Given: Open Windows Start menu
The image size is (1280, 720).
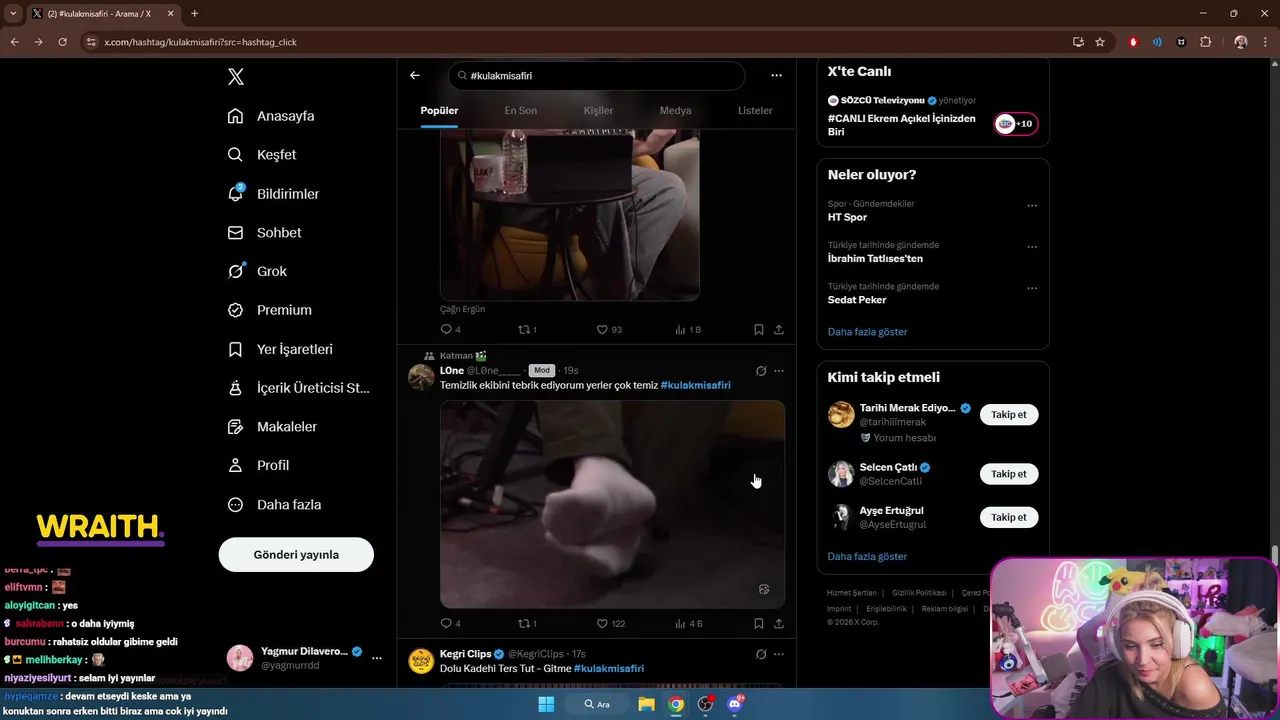Looking at the screenshot, I should [x=546, y=704].
